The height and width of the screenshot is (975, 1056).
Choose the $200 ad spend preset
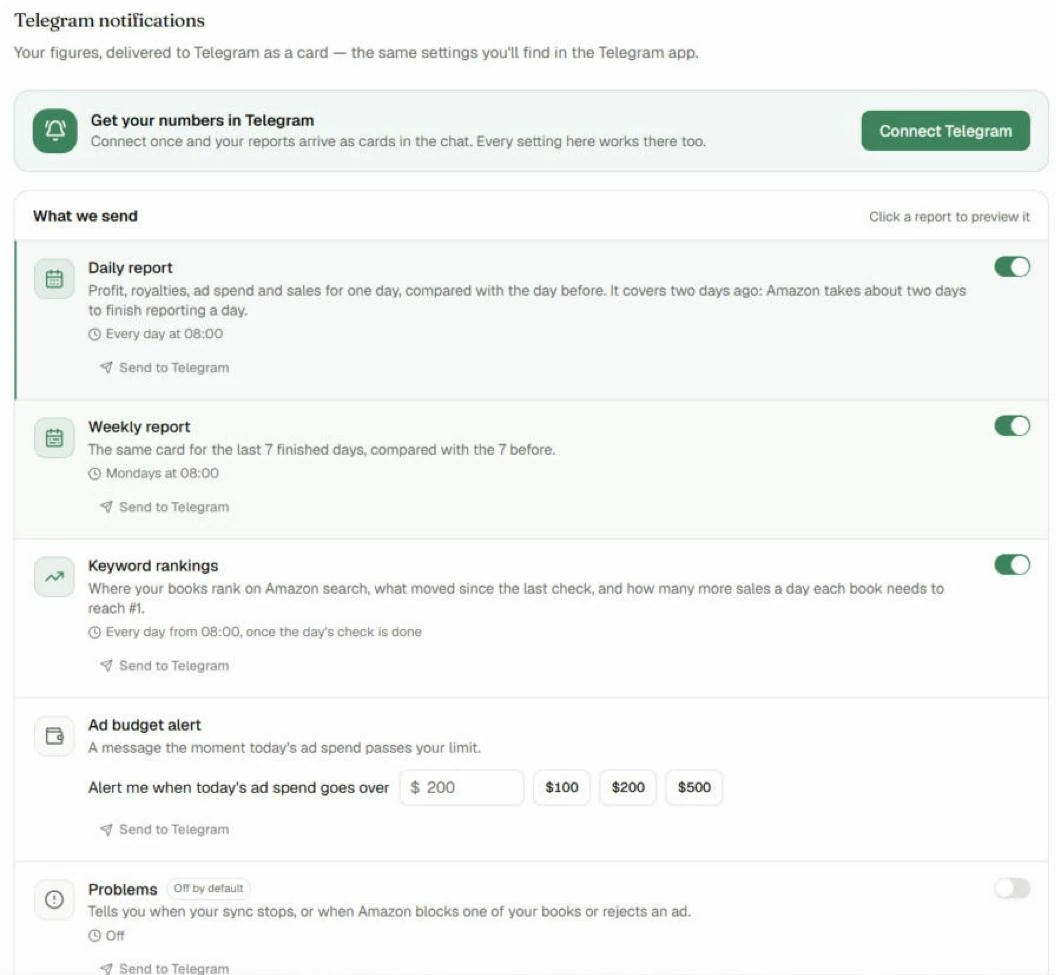(x=628, y=787)
